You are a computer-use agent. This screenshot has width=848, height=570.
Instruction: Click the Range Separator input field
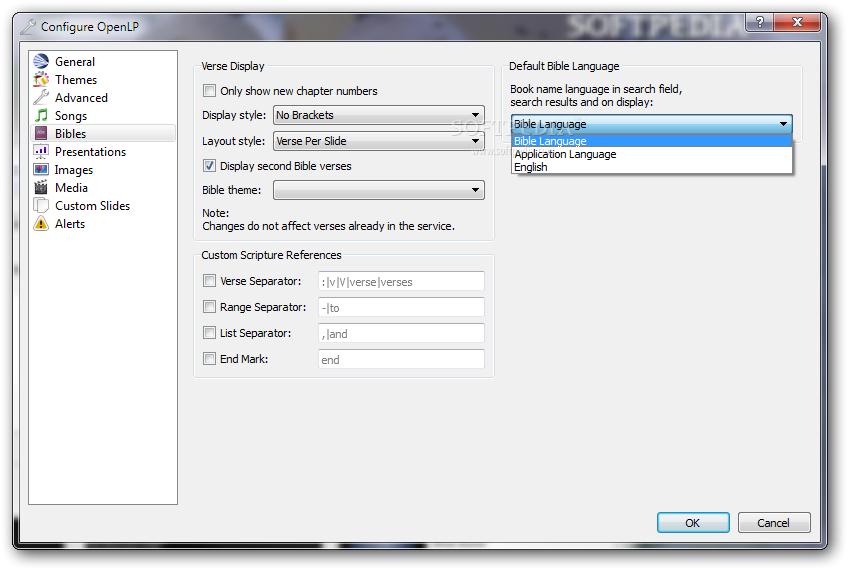(401, 307)
